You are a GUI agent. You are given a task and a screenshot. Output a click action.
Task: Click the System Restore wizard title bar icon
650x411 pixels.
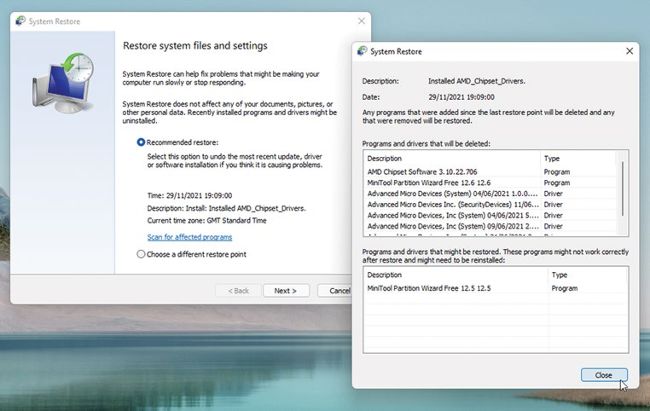click(22, 21)
